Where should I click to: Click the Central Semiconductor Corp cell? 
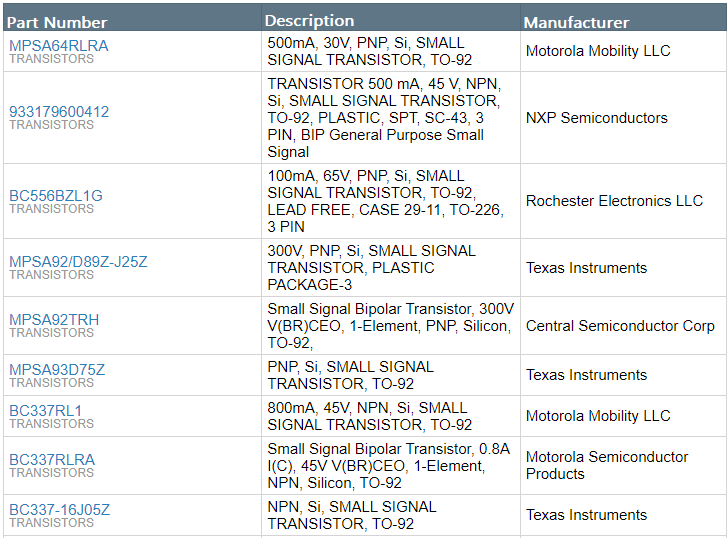pyautogui.click(x=620, y=326)
